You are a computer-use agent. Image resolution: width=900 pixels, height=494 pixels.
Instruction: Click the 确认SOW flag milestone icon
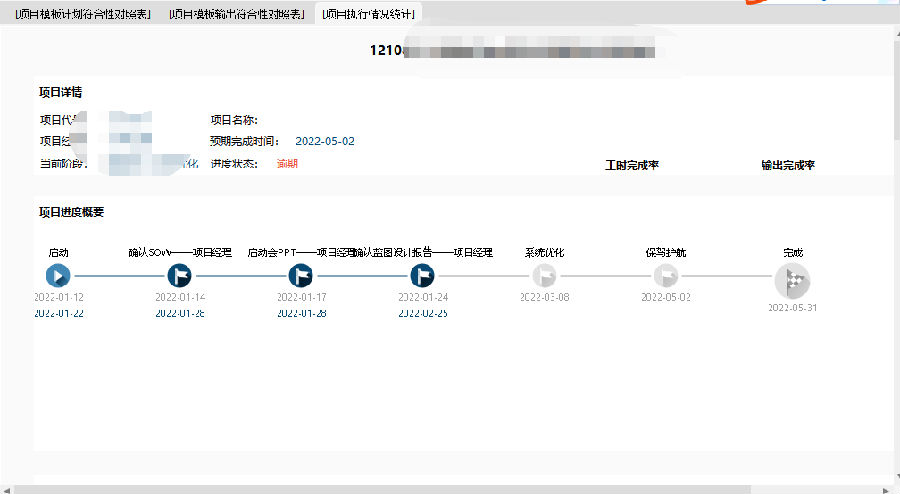click(x=180, y=276)
